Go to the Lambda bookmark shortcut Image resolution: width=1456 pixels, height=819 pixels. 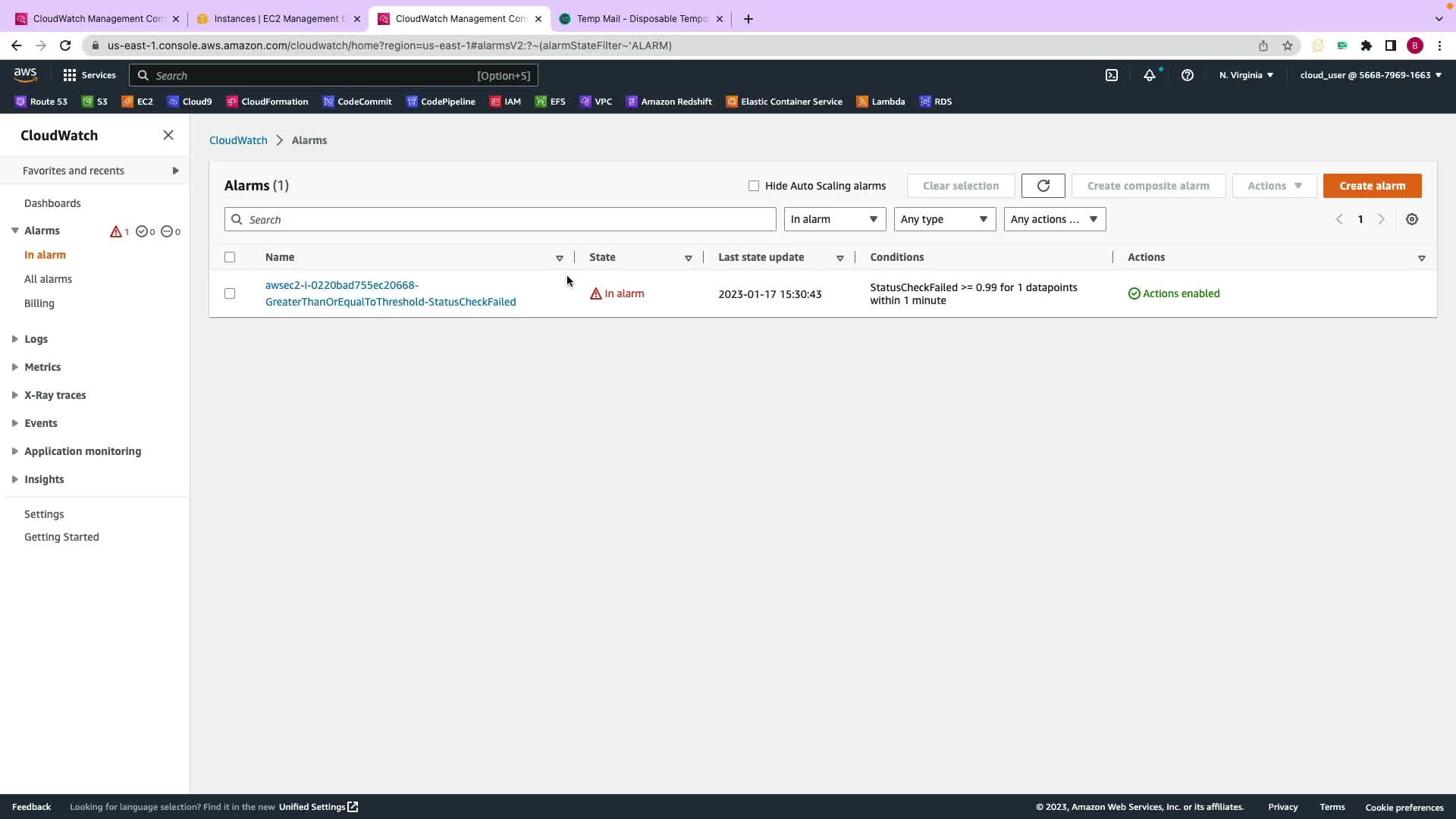(880, 102)
